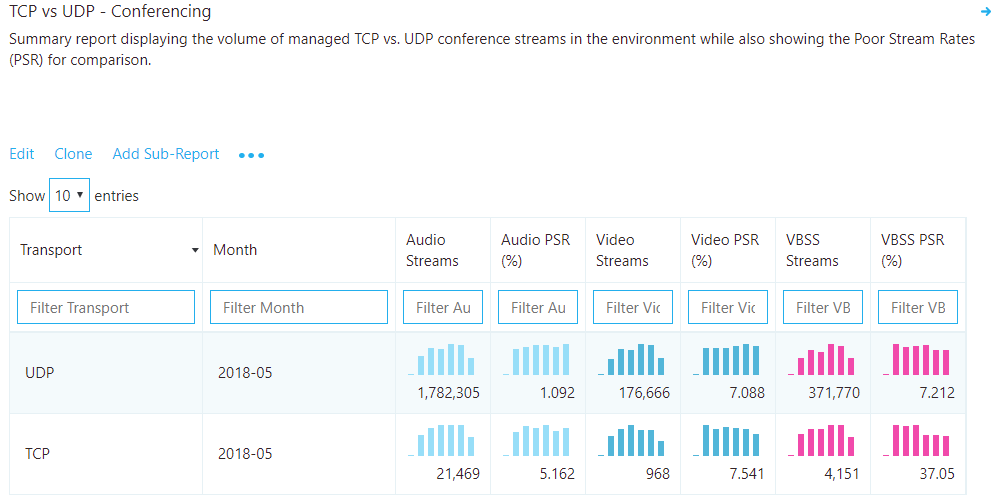993x504 pixels.
Task: Focus the VBSS PSR filter box
Action: click(918, 307)
